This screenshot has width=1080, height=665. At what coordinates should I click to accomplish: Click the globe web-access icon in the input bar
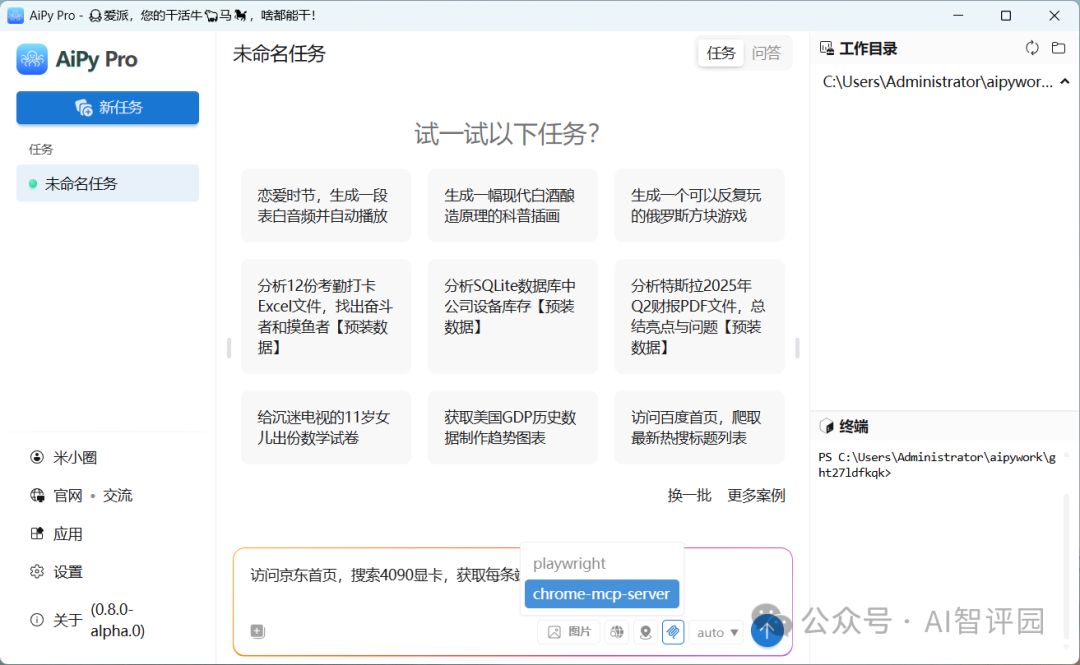617,632
